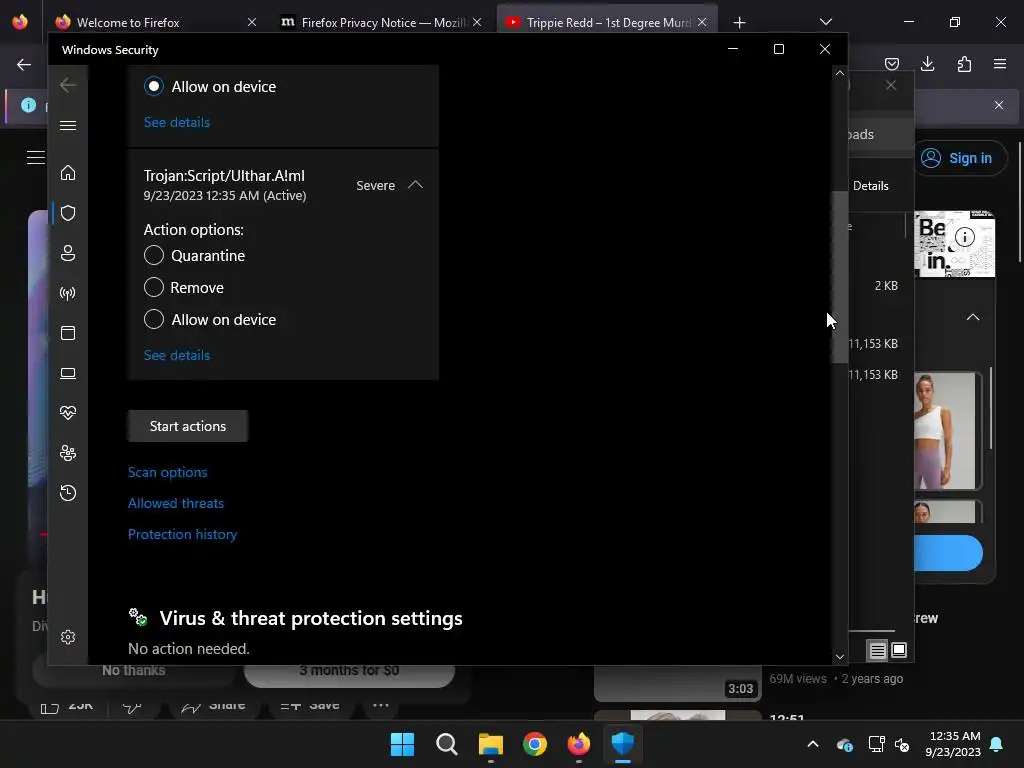Select Windows Security taskbar icon
The width and height of the screenshot is (1024, 768).
[x=623, y=744]
